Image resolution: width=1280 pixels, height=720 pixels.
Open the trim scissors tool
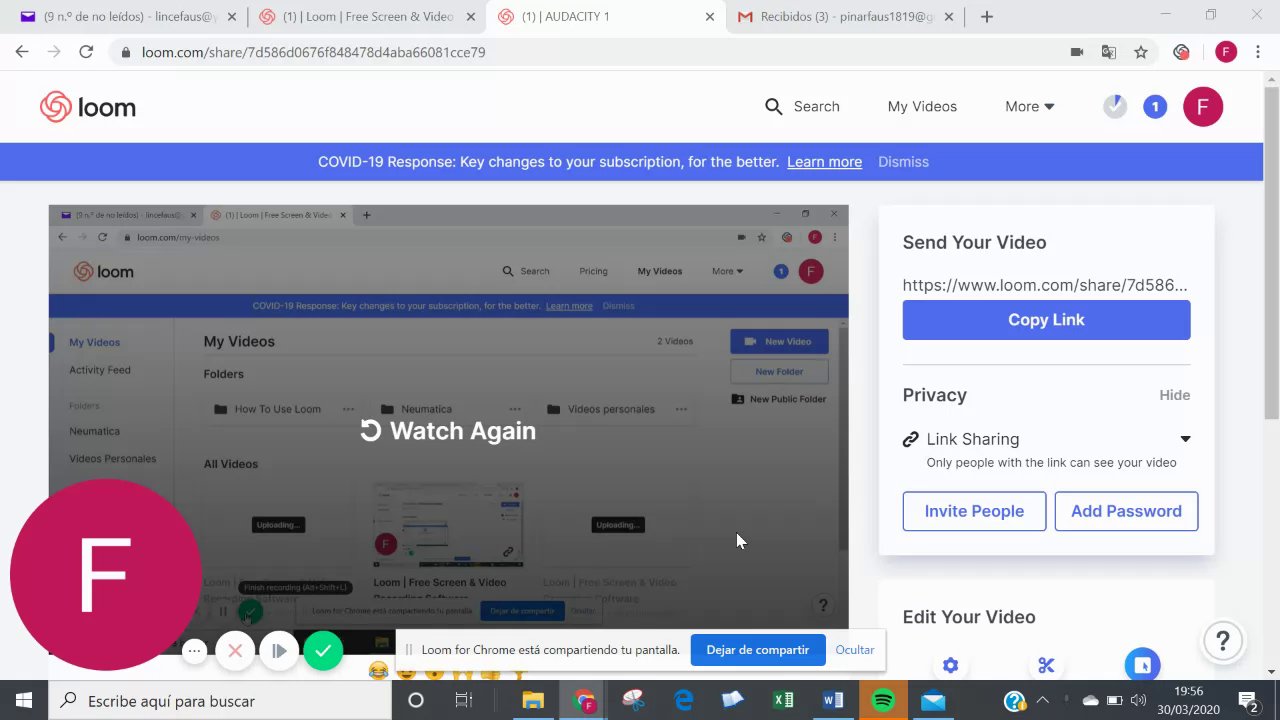[1046, 665]
